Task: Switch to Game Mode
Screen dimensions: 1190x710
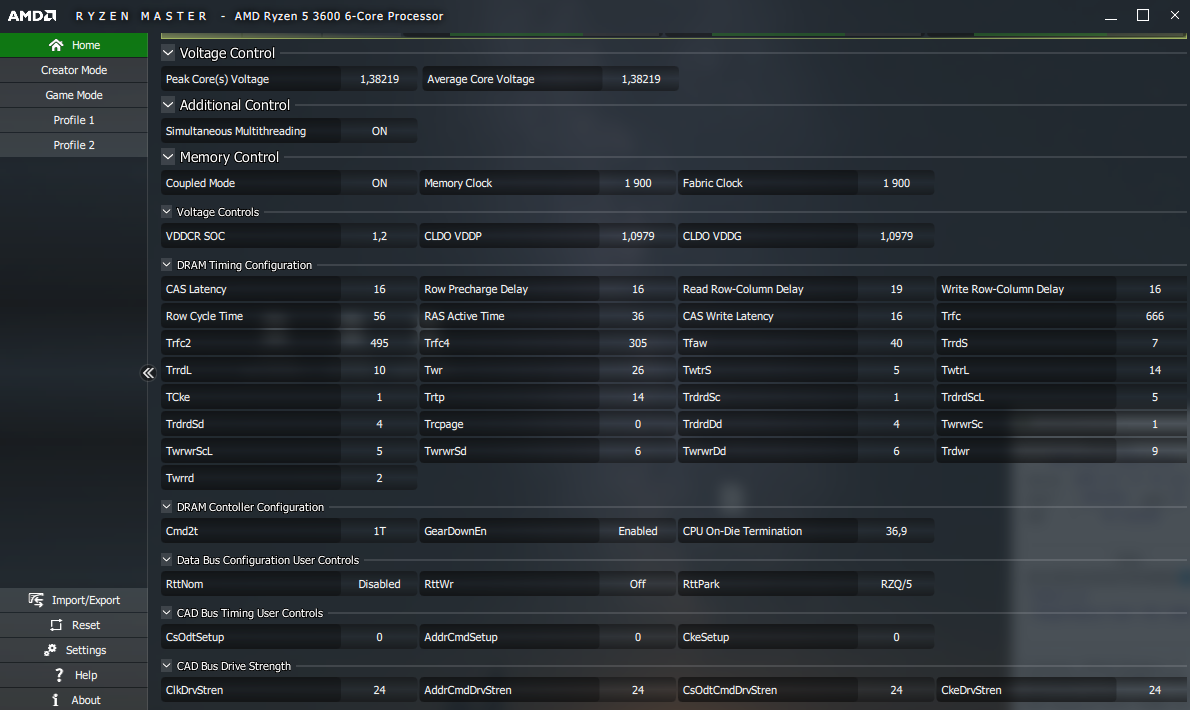Action: 74,95
